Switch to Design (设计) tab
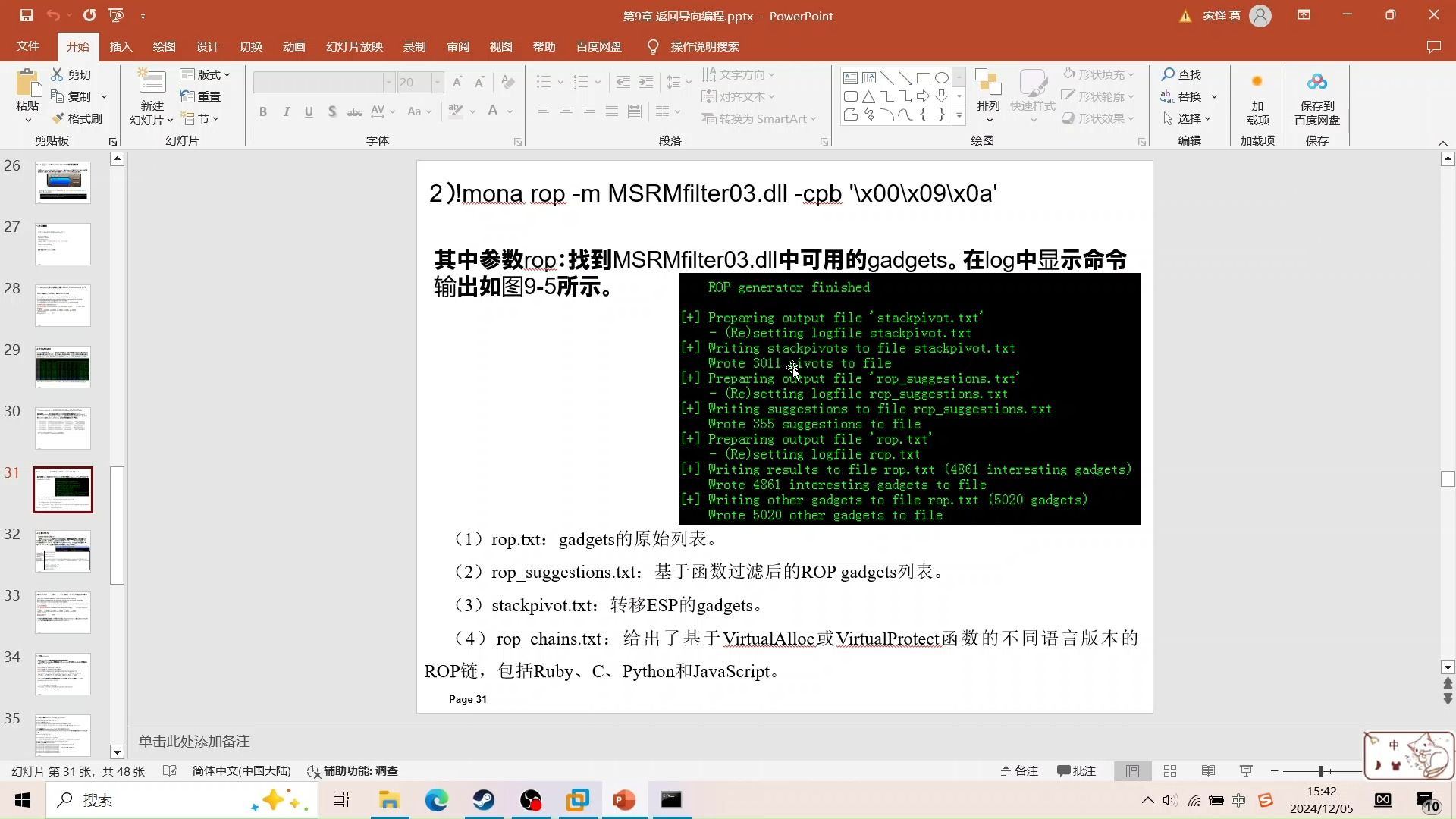 207,46
